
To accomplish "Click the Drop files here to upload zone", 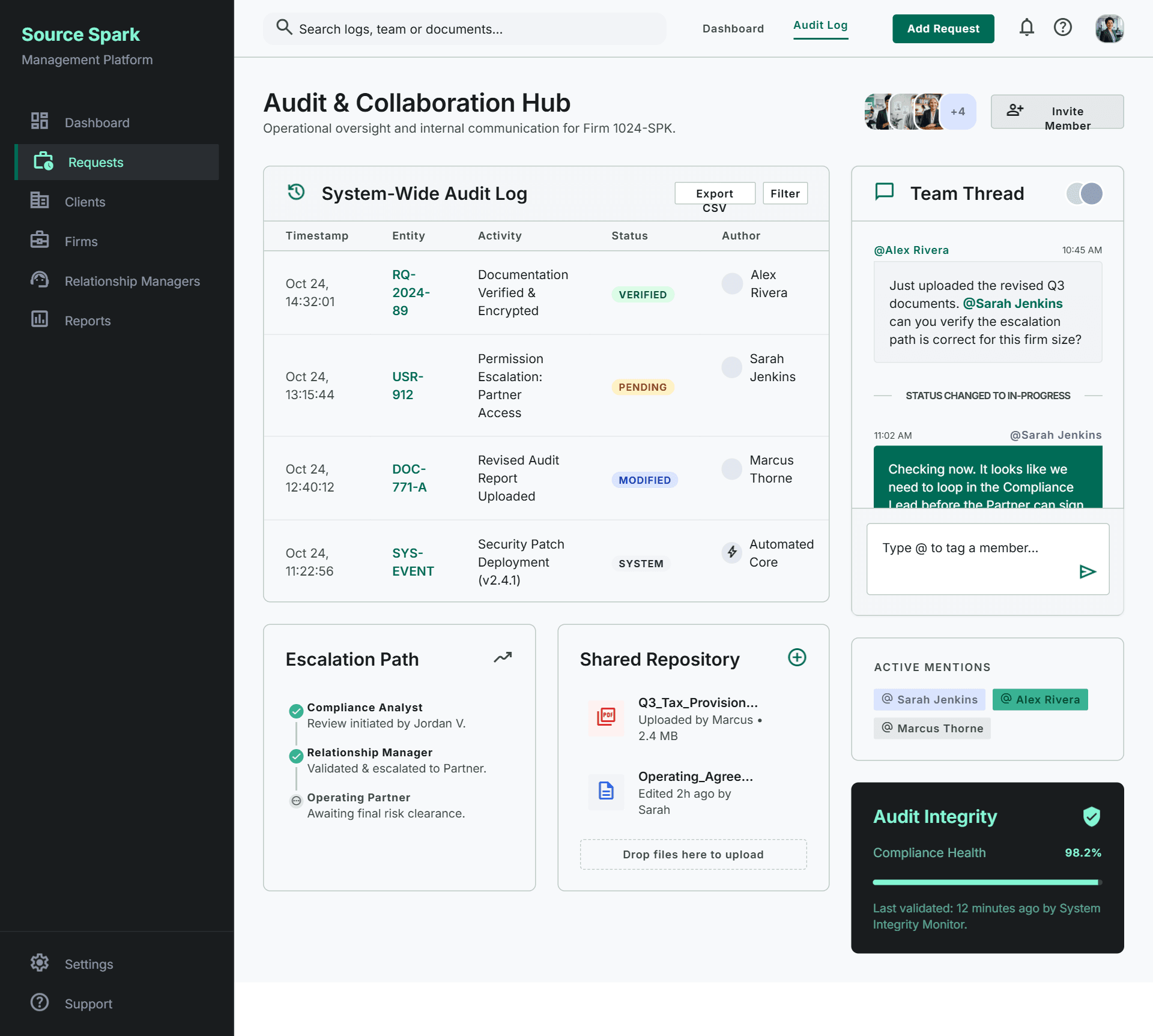I will [x=693, y=854].
